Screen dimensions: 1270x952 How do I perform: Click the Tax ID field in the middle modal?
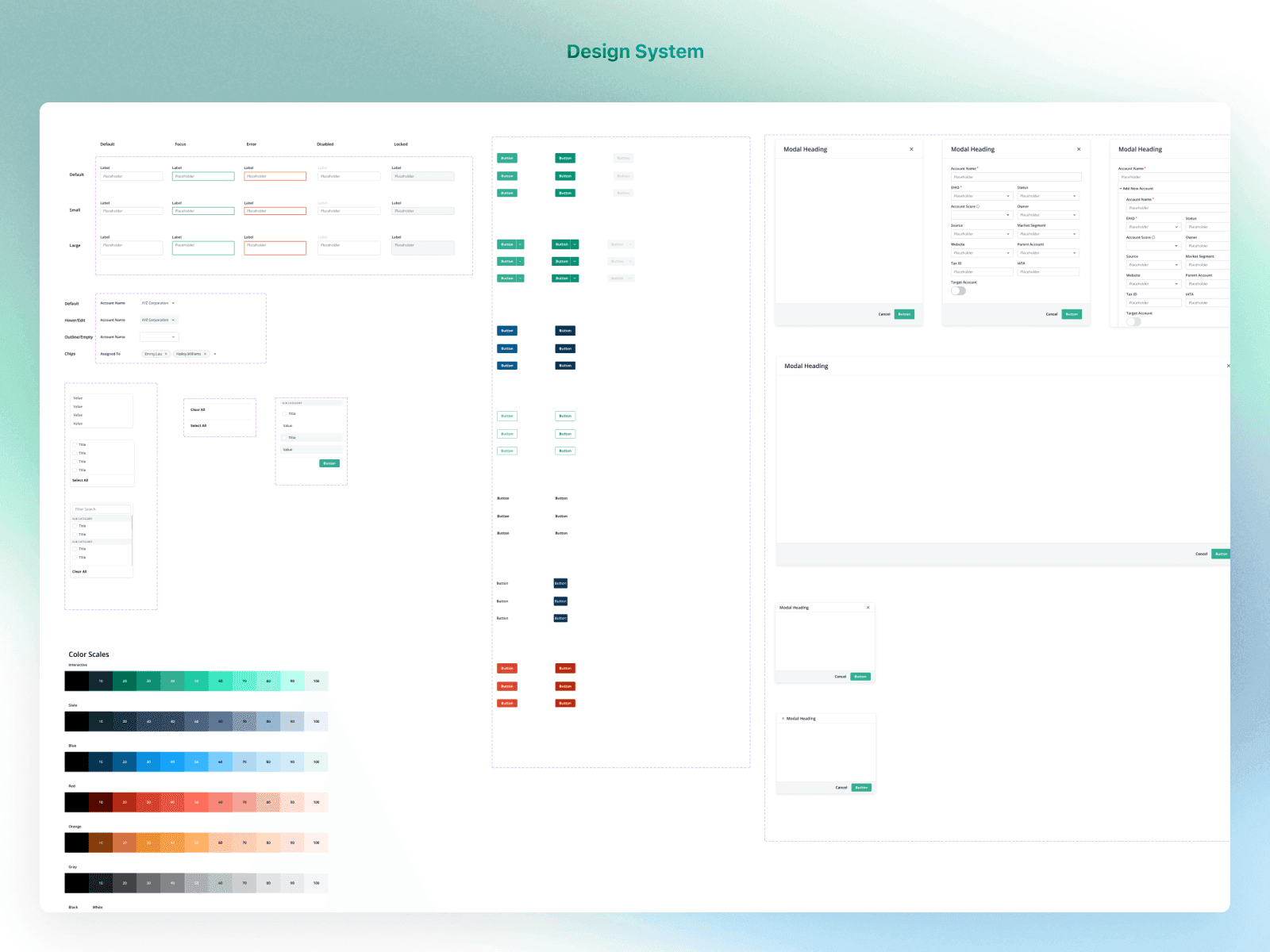coord(982,272)
